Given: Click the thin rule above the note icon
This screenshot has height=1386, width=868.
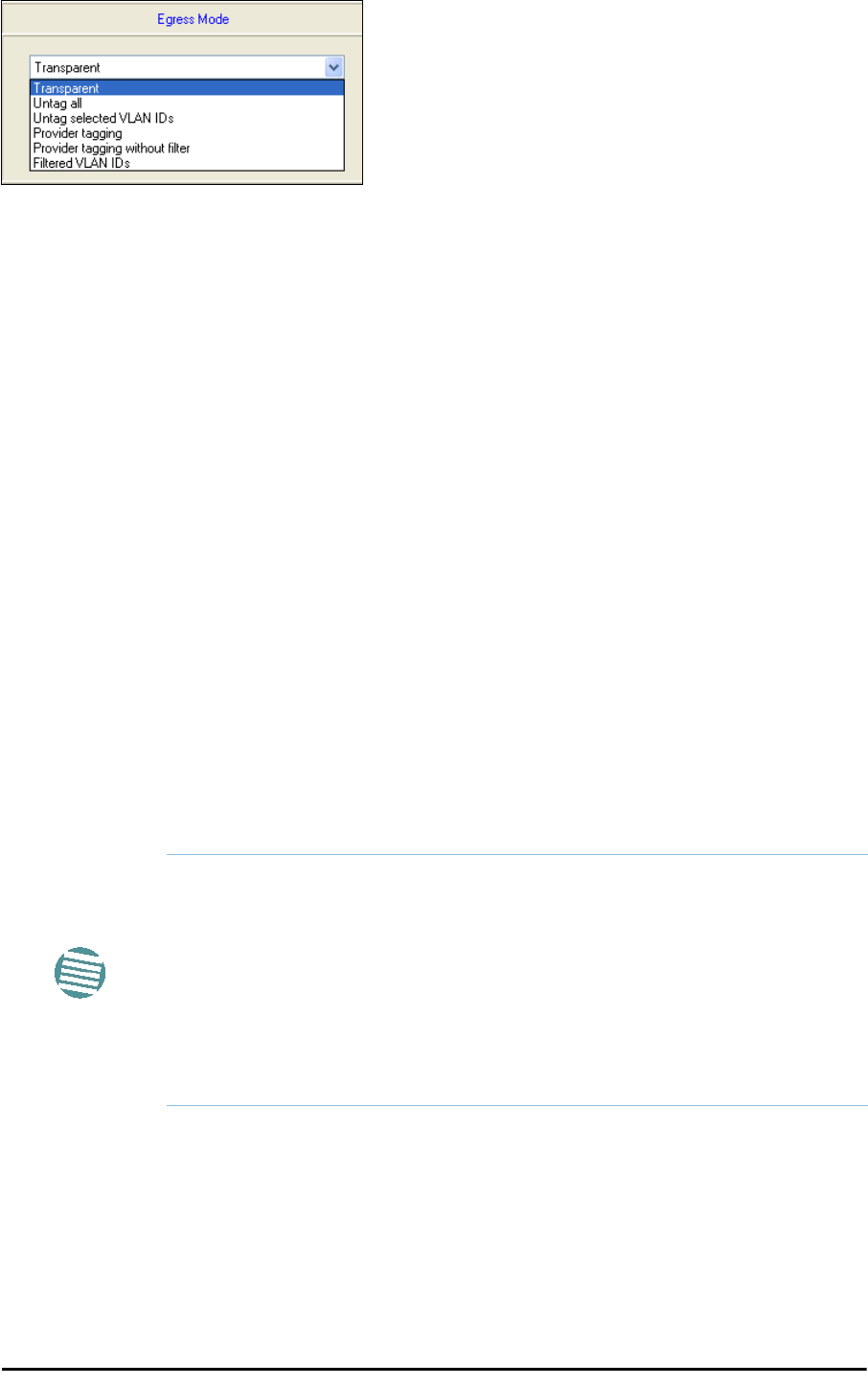Looking at the screenshot, I should (x=516, y=855).
